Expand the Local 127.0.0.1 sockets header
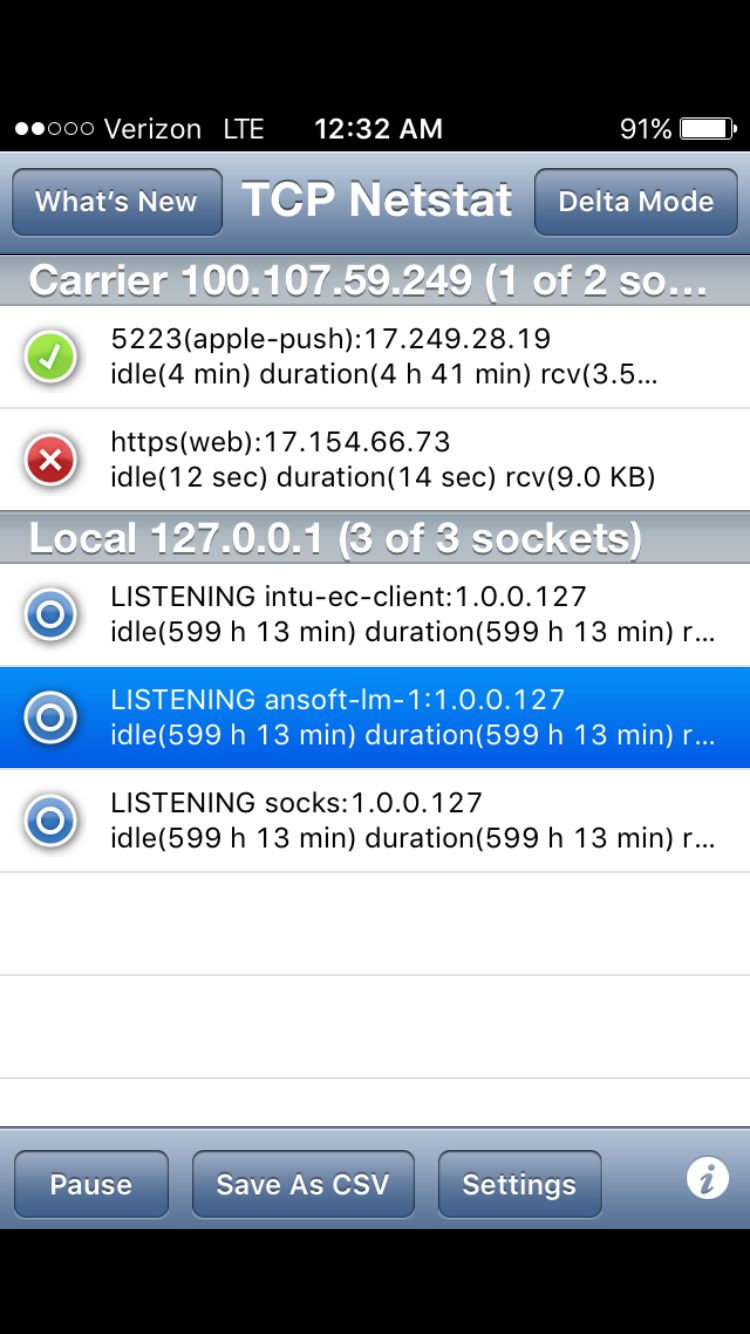 pos(375,538)
